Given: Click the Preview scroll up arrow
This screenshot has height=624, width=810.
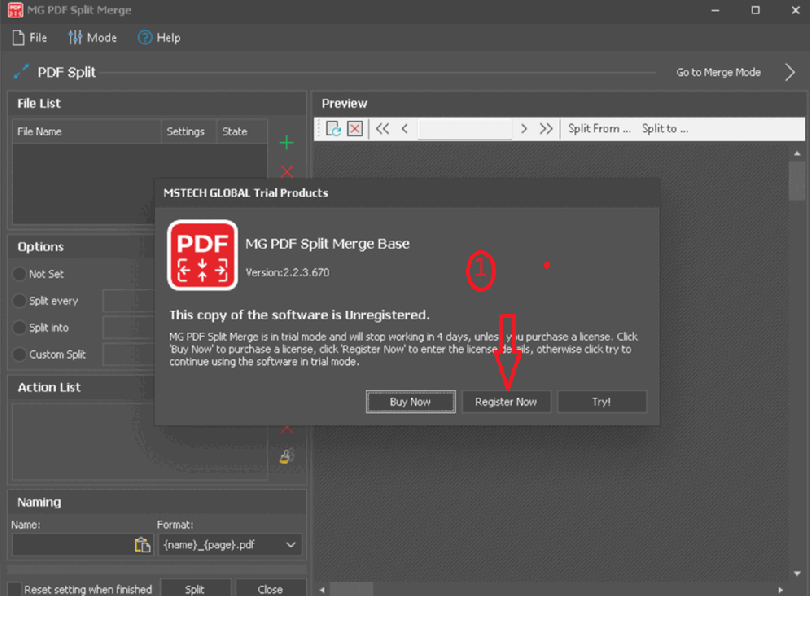Looking at the screenshot, I should [797, 153].
